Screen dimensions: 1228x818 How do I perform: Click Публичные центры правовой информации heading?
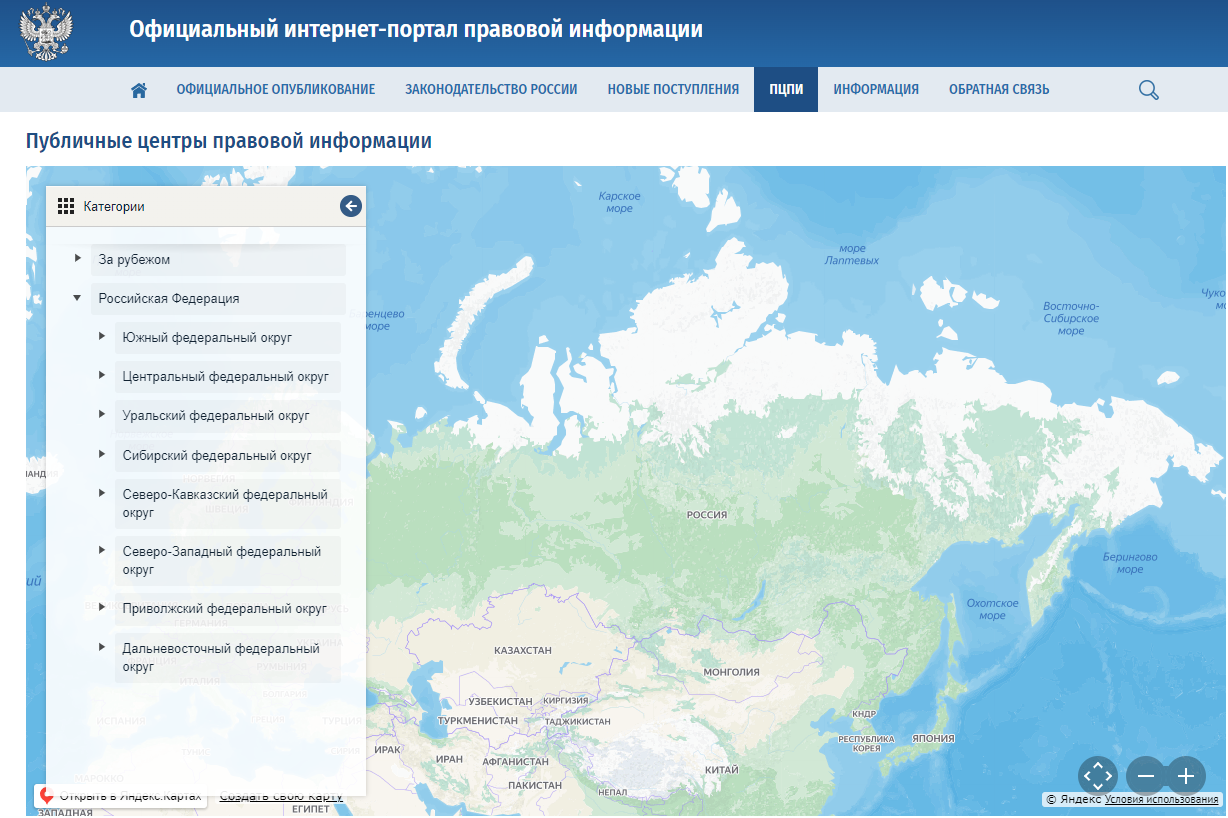point(229,141)
